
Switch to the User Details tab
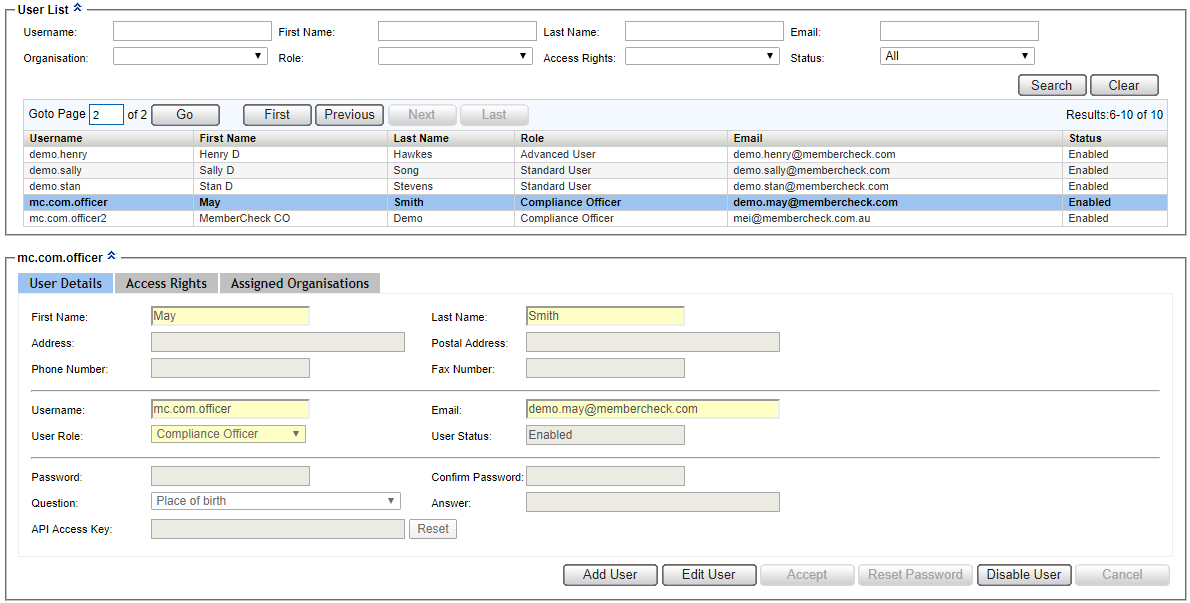[x=65, y=283]
